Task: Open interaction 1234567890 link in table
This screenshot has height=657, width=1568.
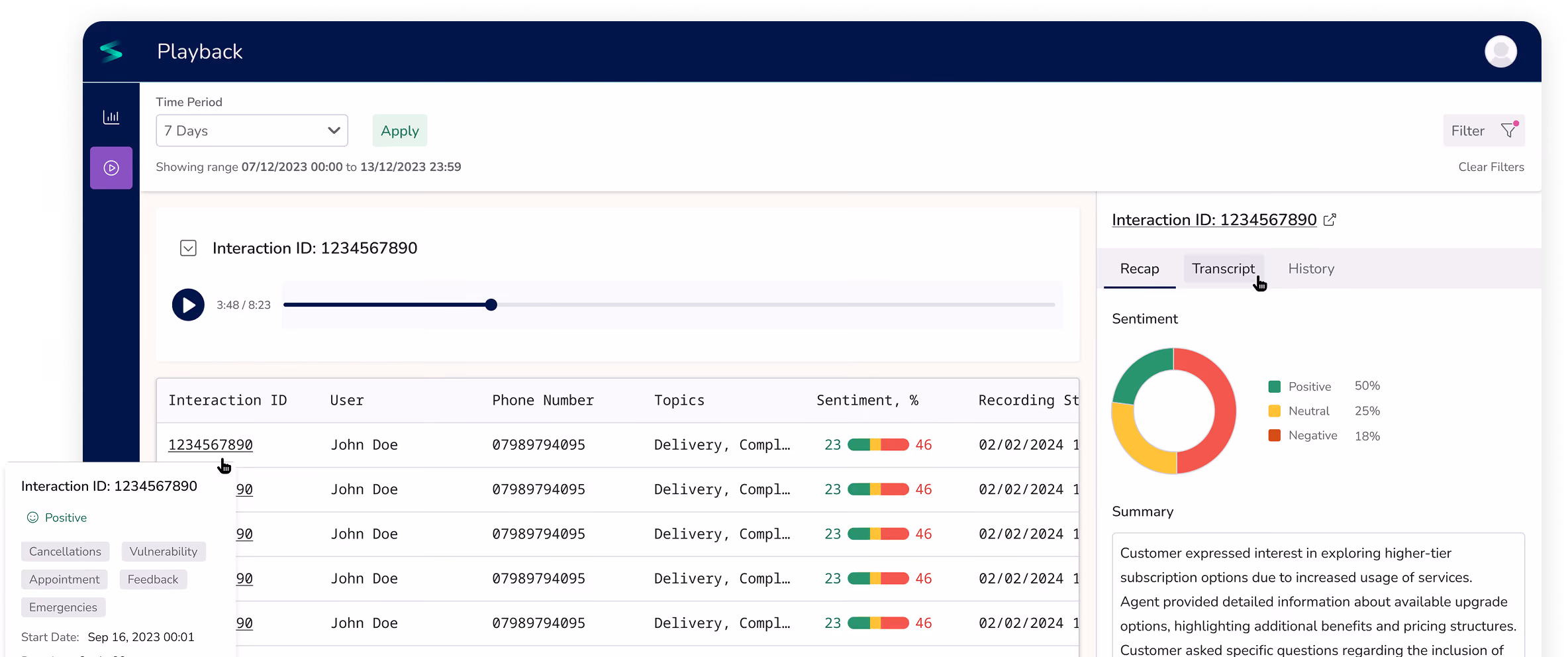Action: pyautogui.click(x=211, y=445)
